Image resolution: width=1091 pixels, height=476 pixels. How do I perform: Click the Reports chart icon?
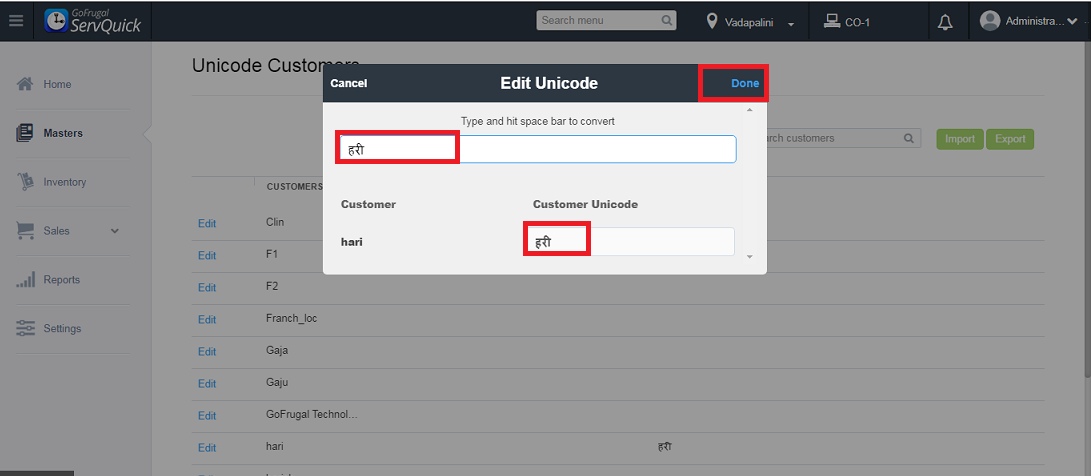27,280
